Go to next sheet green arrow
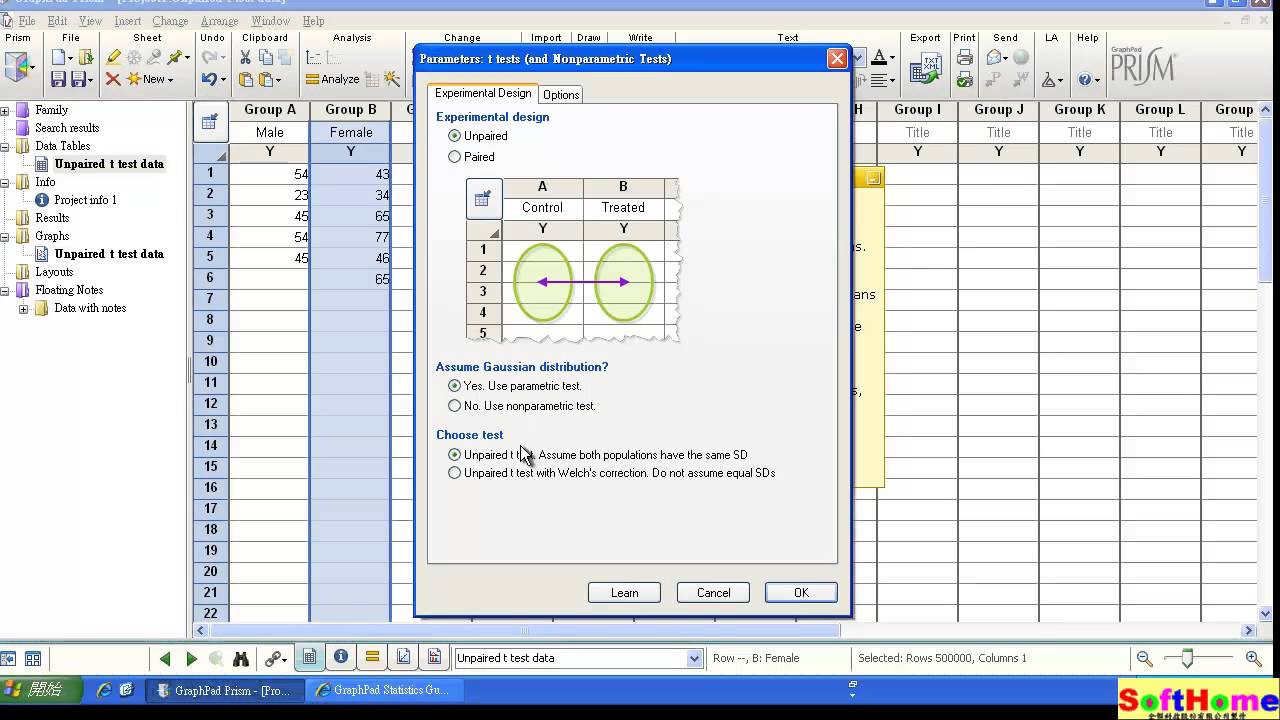Screen dimensions: 1280x720 [191, 658]
